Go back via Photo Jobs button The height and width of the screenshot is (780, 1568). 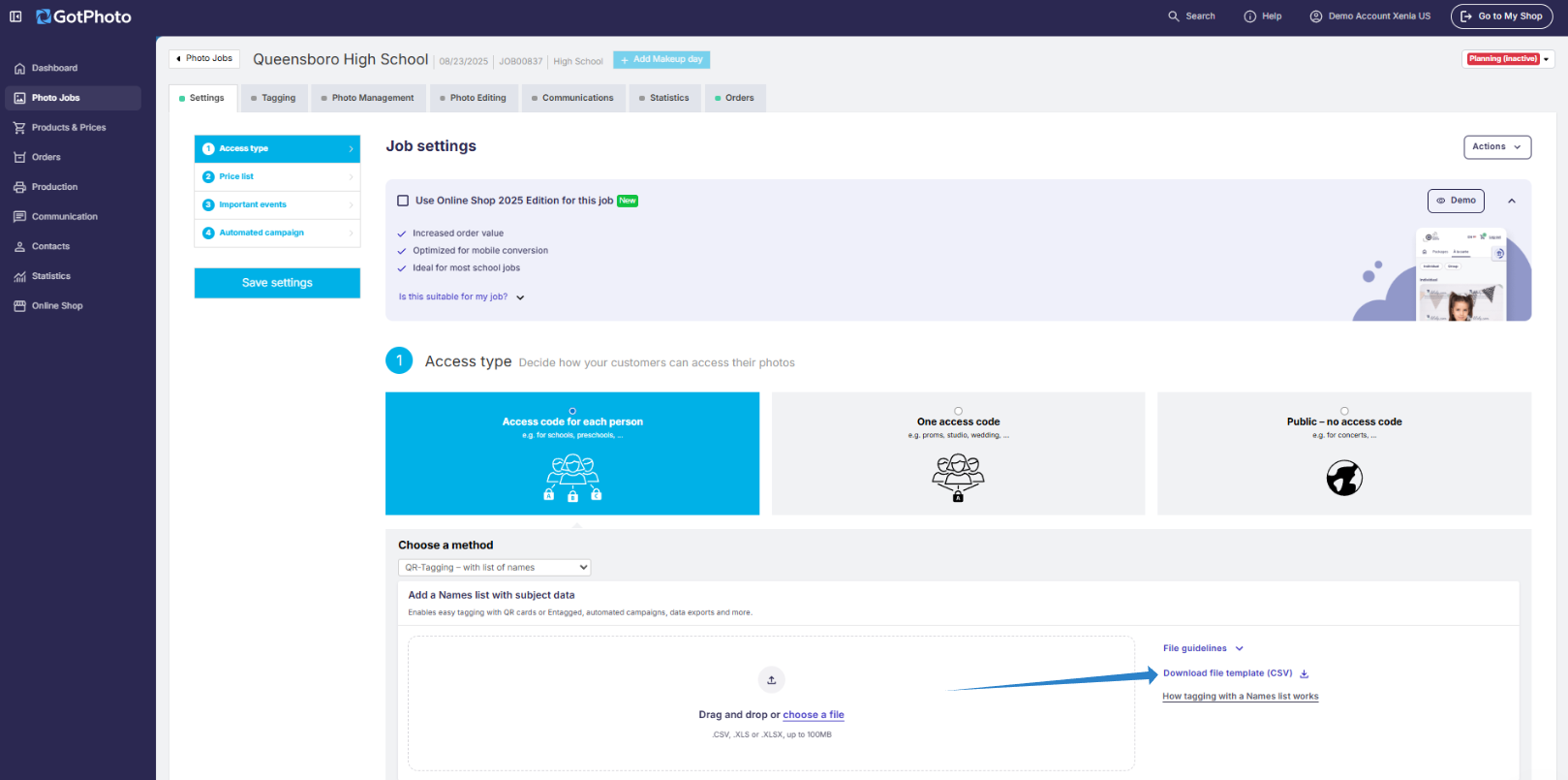[204, 59]
